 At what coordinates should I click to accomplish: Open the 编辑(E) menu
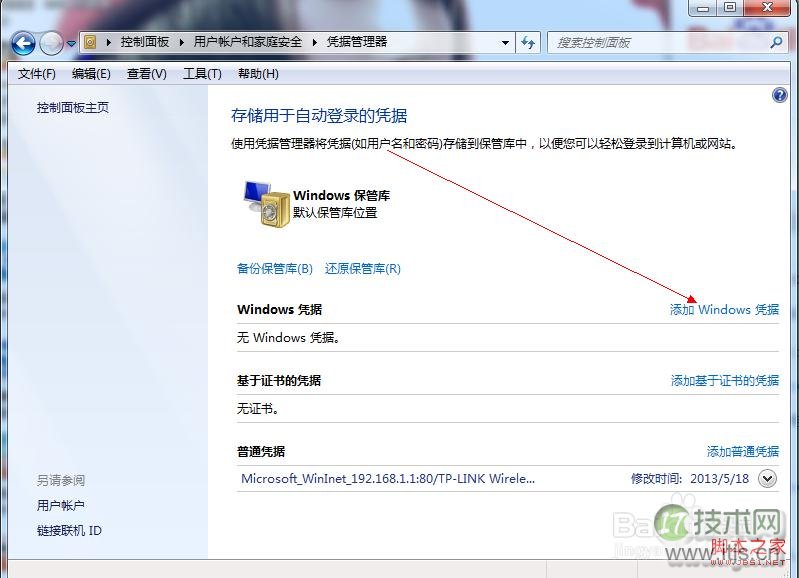pos(91,74)
